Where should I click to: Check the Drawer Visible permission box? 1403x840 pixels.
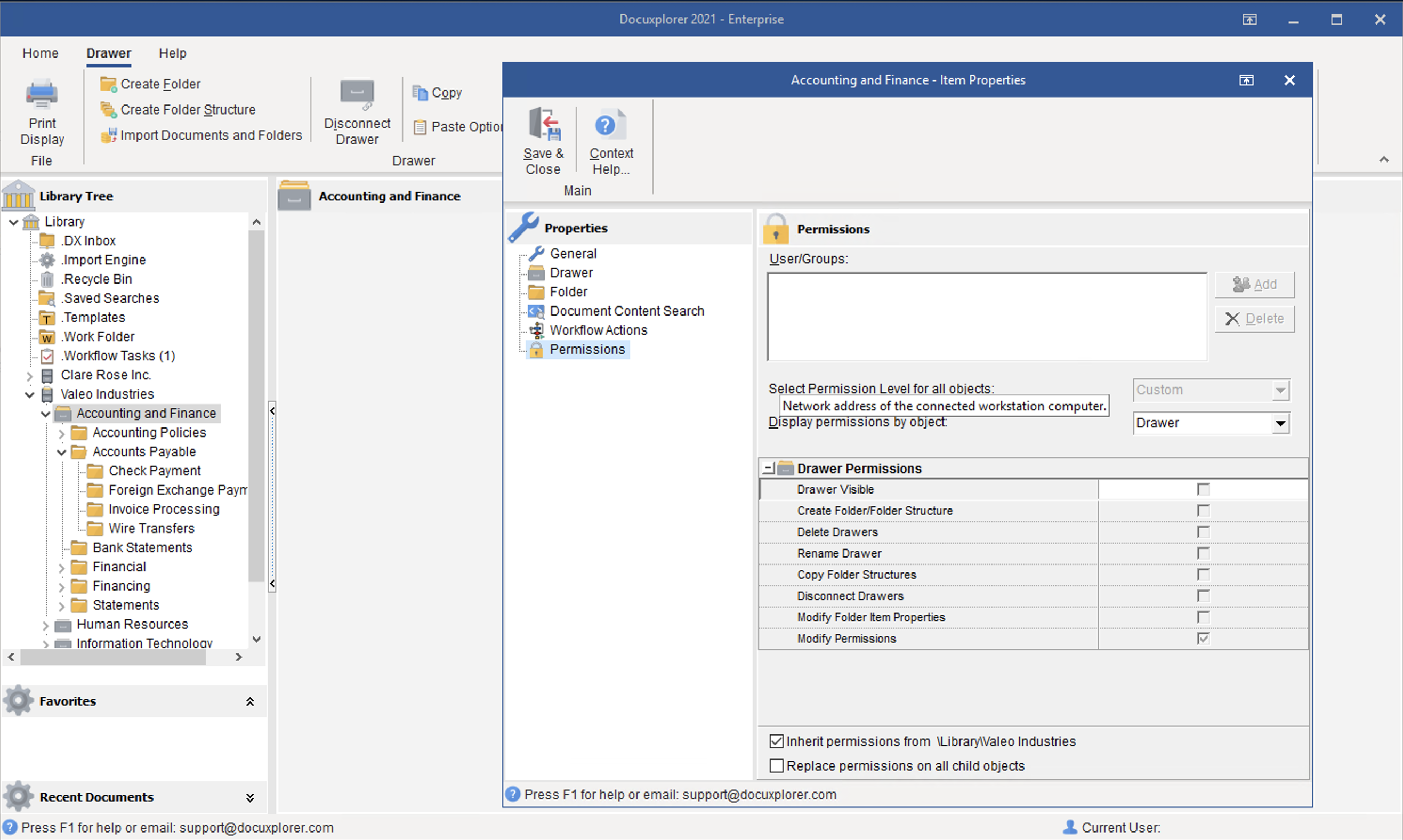coord(1203,490)
